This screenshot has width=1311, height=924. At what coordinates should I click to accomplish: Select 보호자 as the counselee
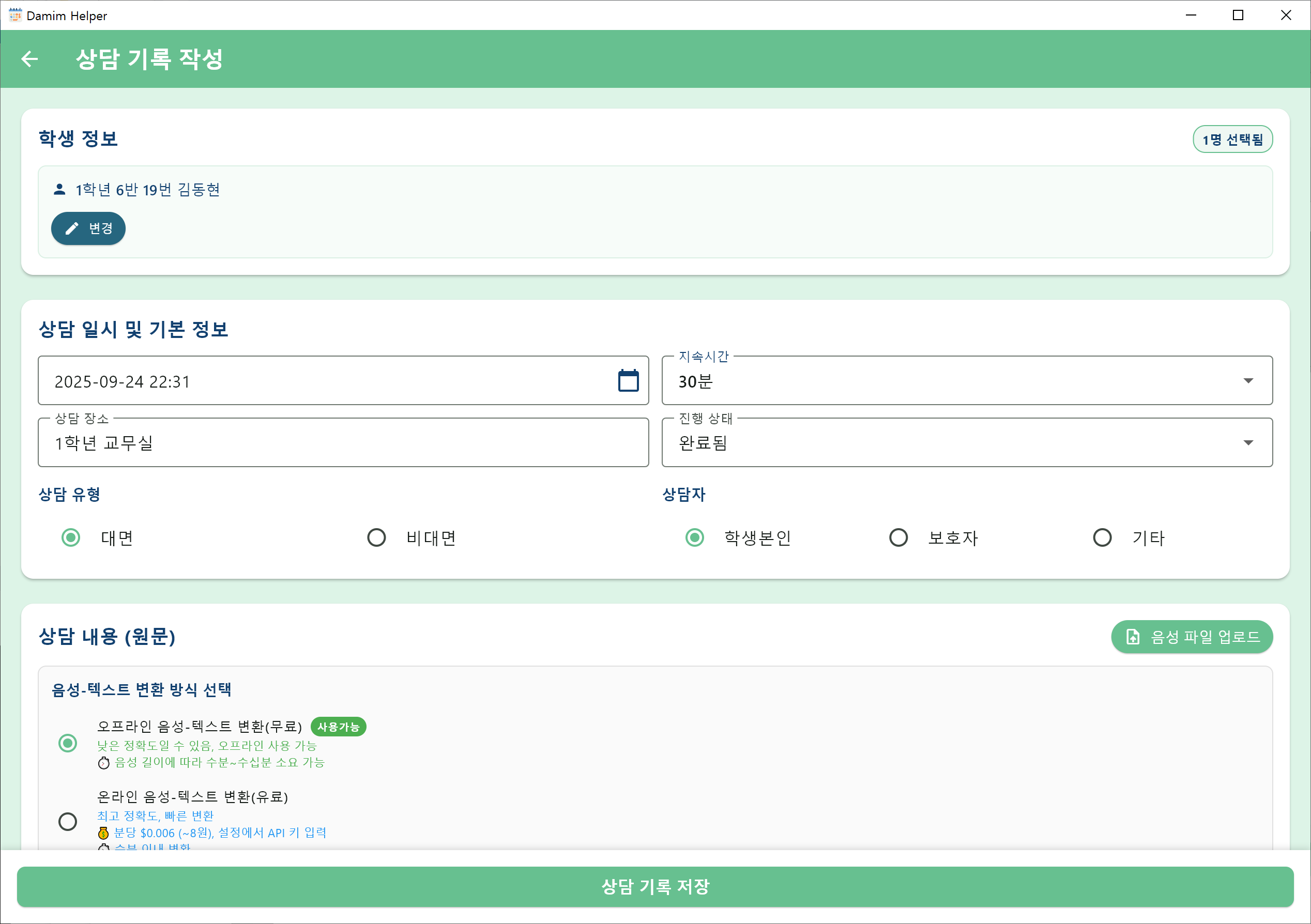tap(898, 537)
